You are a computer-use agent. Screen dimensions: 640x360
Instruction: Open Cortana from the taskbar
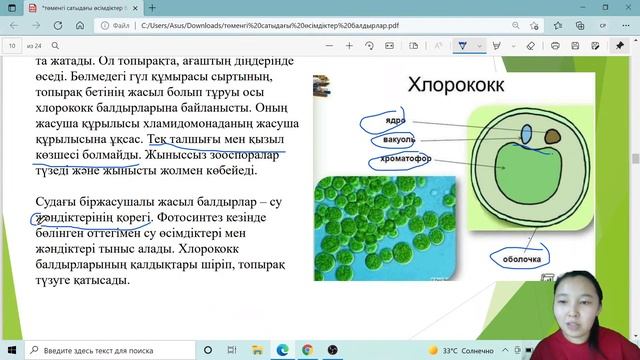point(208,350)
